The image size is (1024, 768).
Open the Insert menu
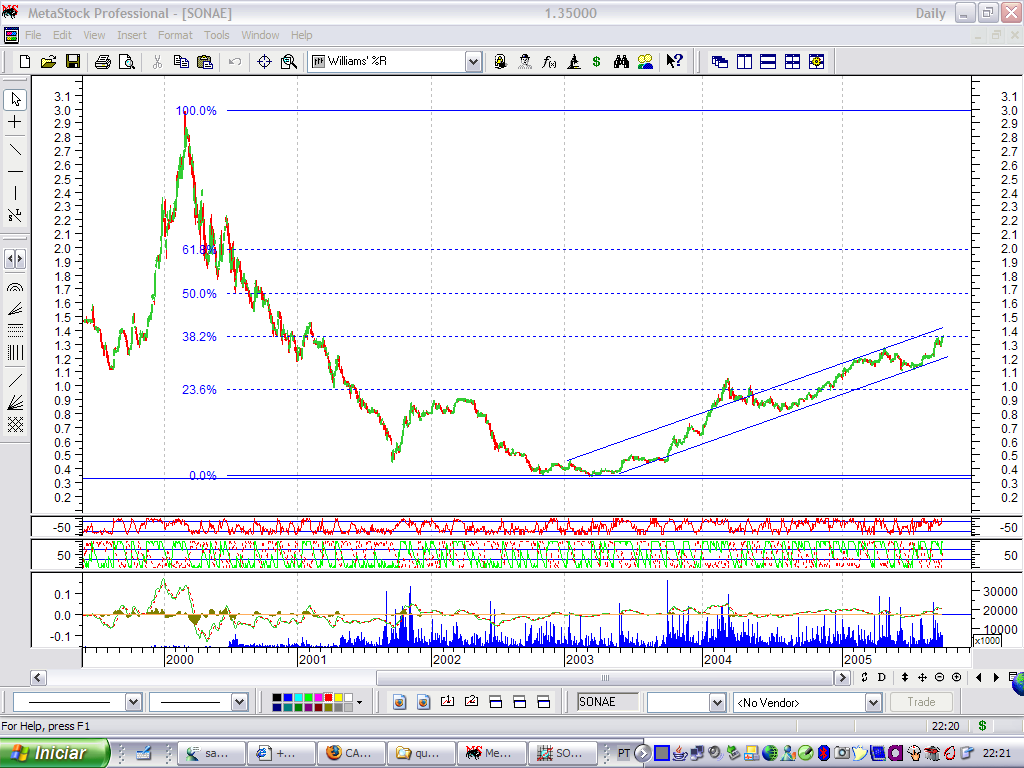pos(132,35)
